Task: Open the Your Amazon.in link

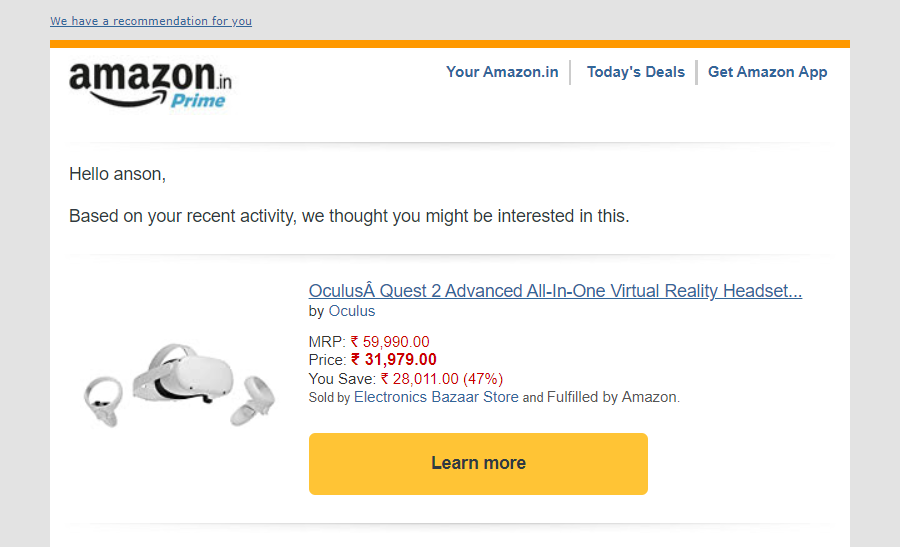Action: coord(502,72)
